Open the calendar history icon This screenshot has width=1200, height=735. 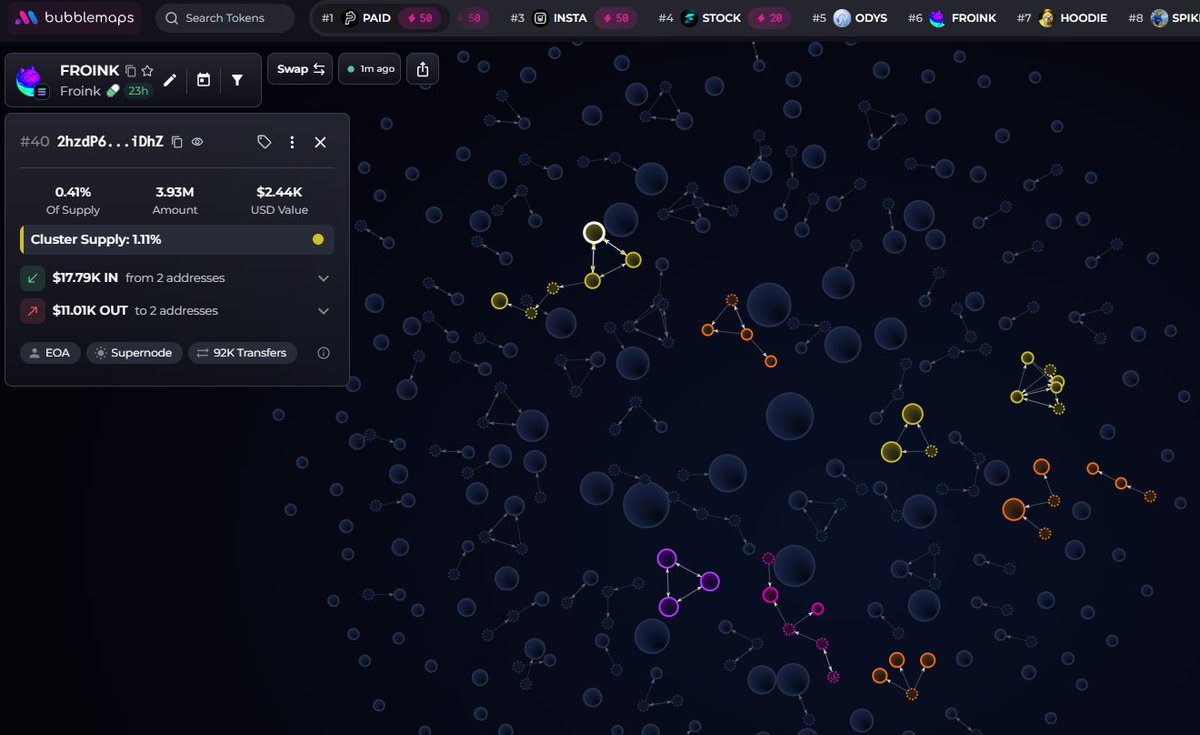click(x=203, y=80)
